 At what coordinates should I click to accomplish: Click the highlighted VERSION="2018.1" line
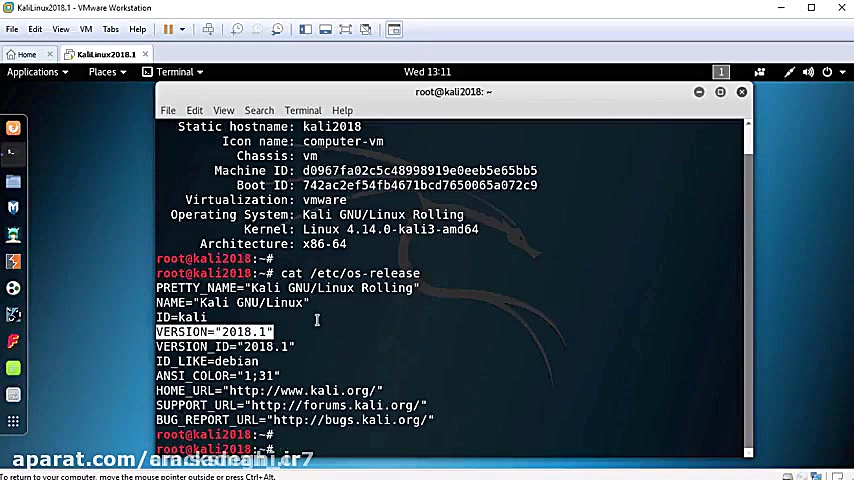click(215, 332)
